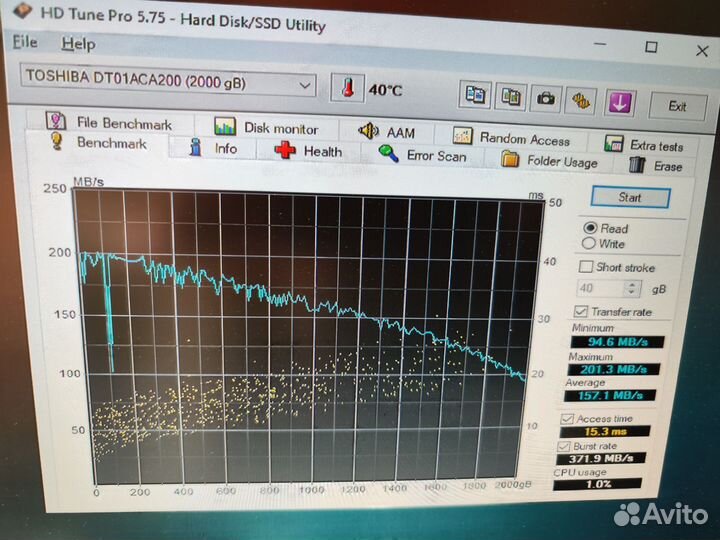Click the Average 157.1 MB/s value

(x=610, y=395)
